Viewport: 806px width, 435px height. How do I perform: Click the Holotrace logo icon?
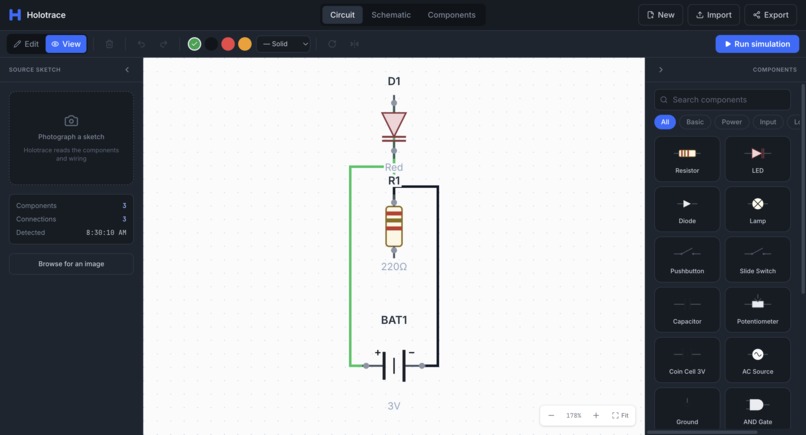click(x=15, y=15)
